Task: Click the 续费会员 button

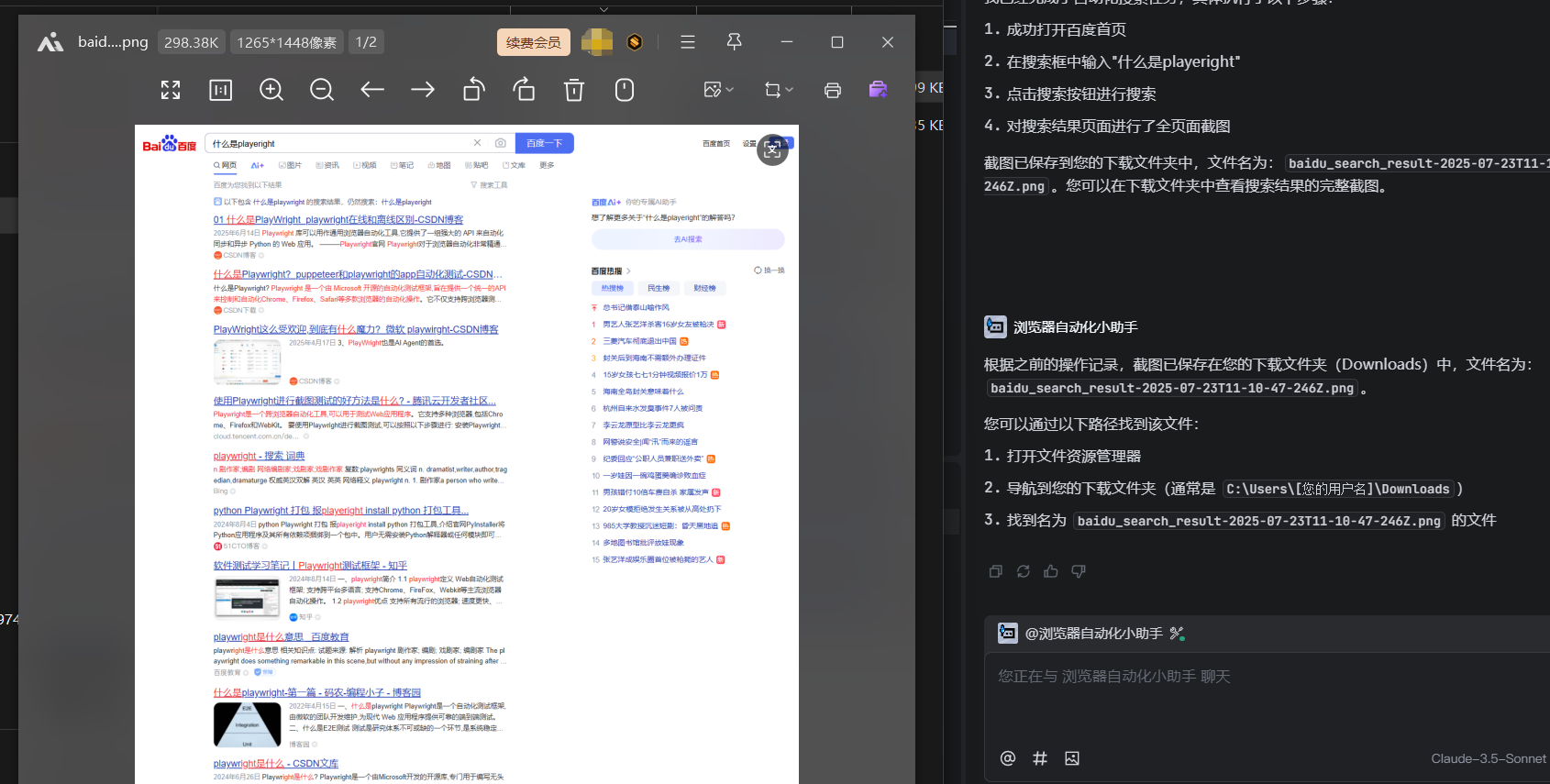Action: [x=534, y=42]
